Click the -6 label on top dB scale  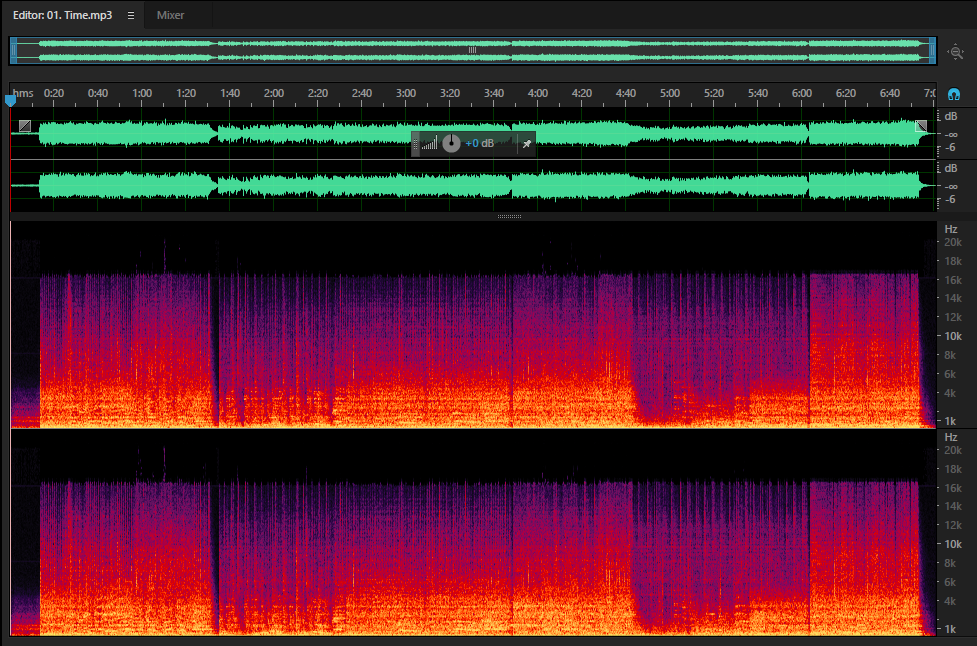pos(950,148)
